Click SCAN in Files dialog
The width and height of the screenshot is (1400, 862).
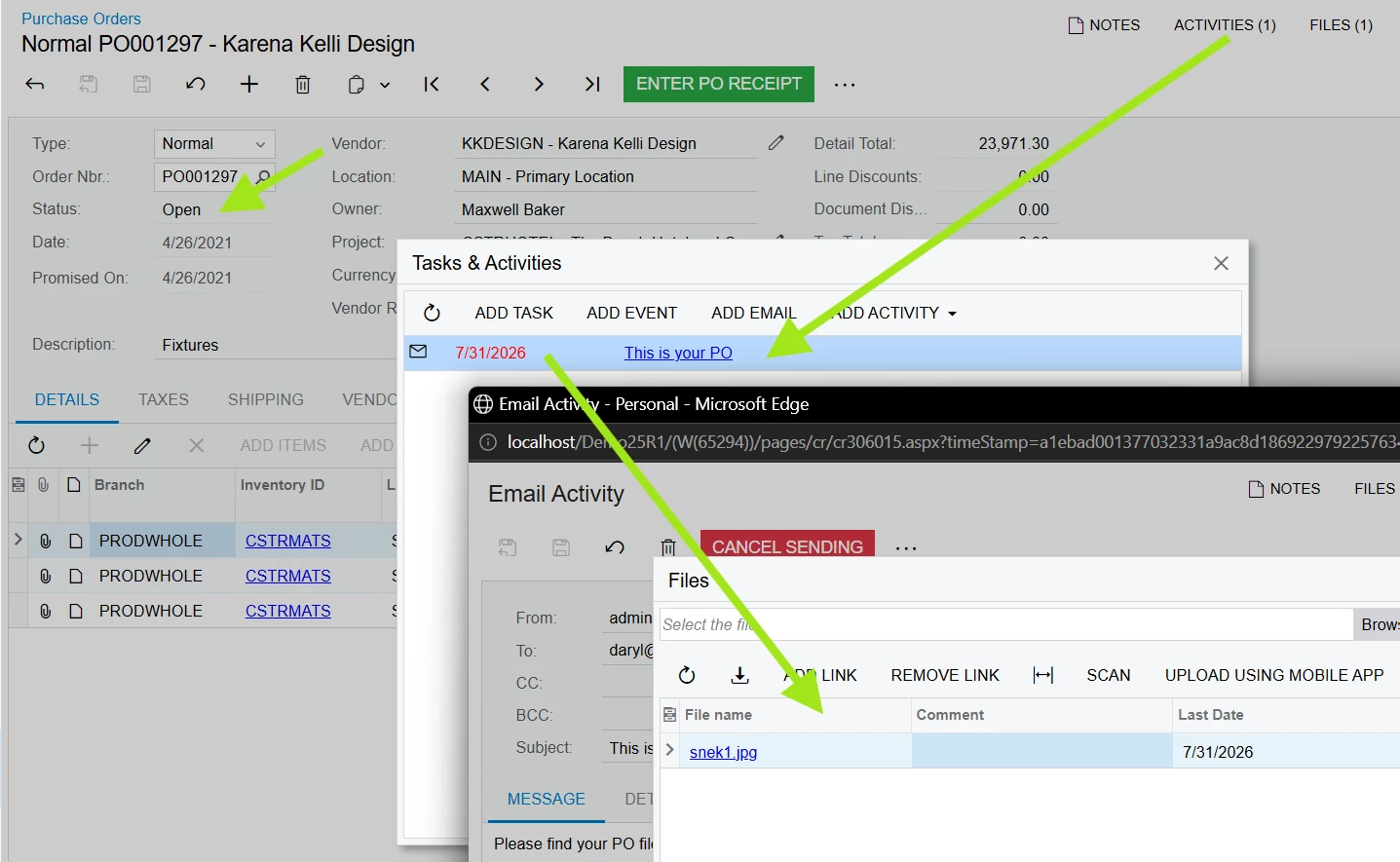click(x=1109, y=675)
